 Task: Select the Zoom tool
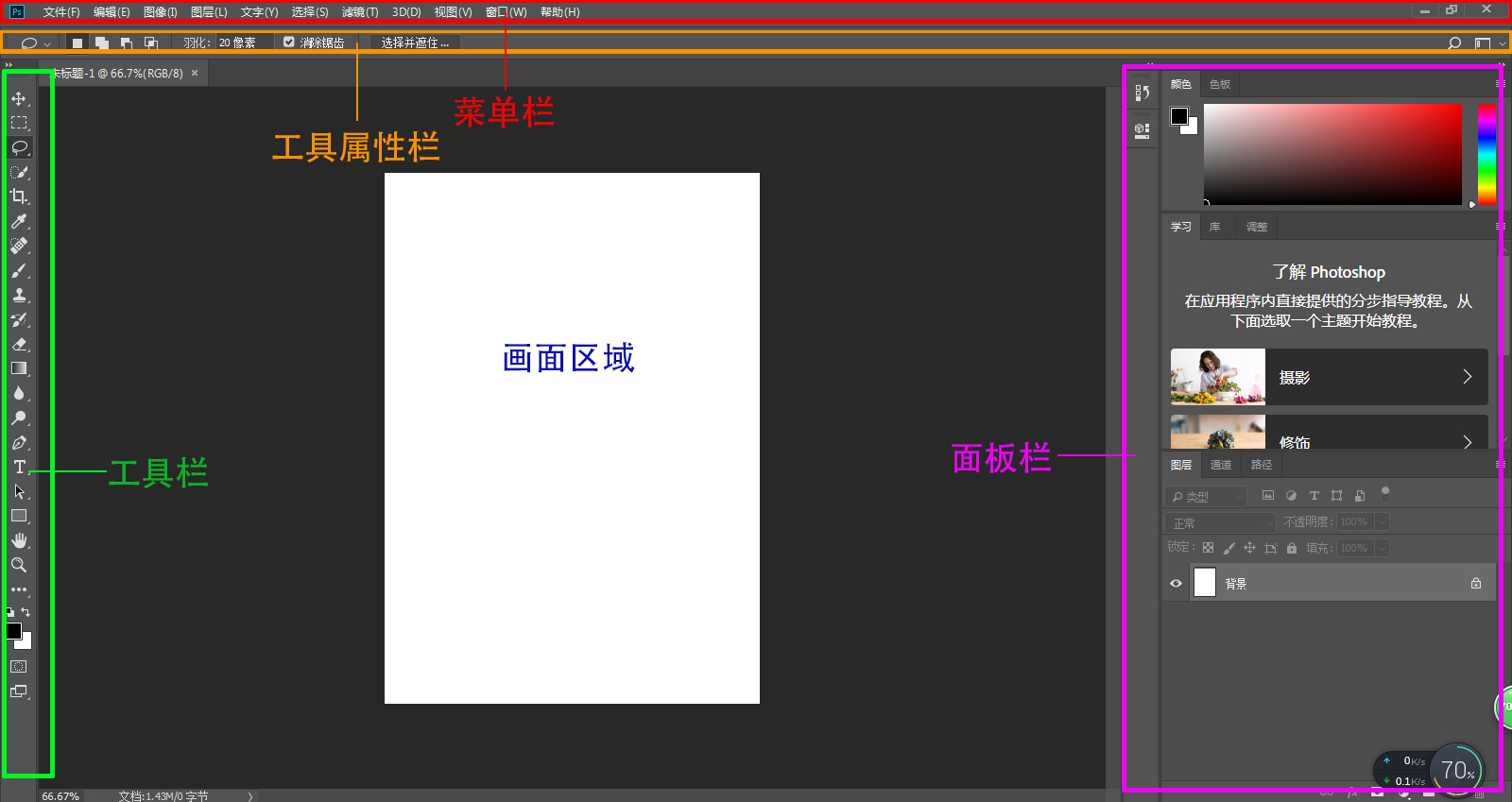tap(19, 565)
